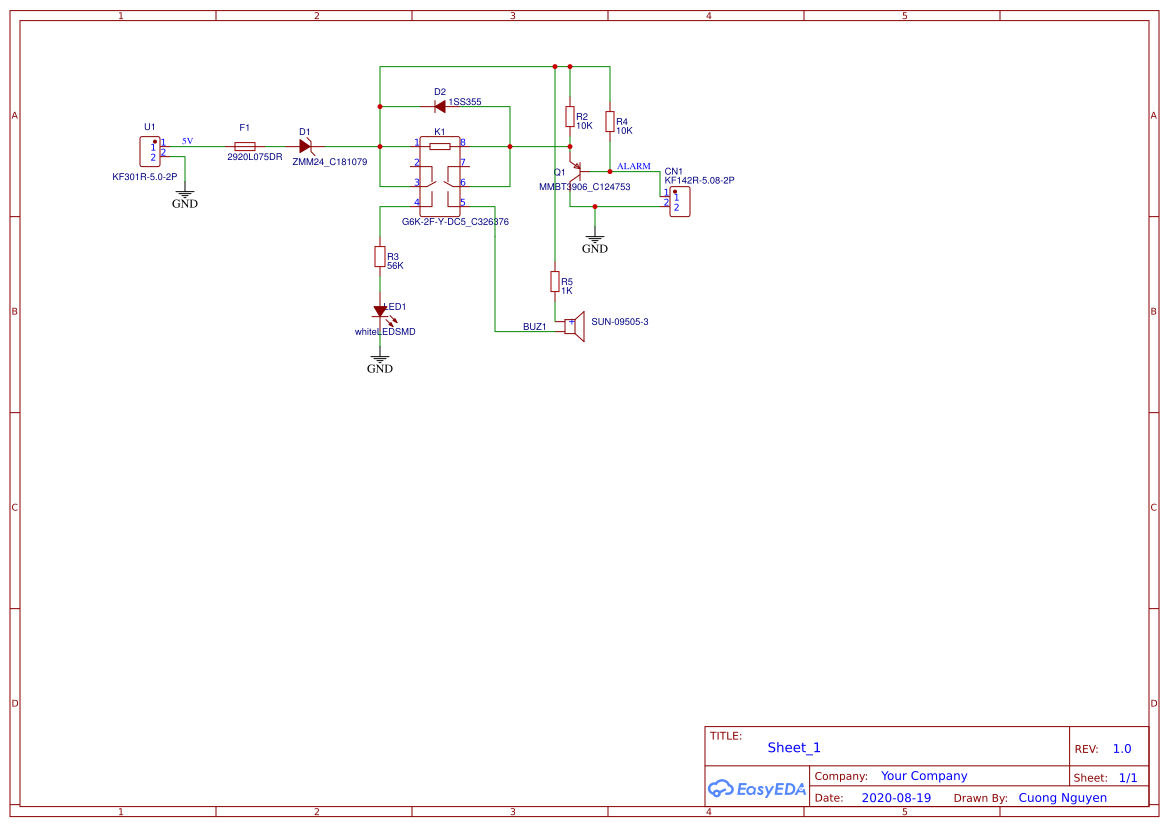1169x827 pixels.
Task: Click the sheet number 1/1
Action: coord(1128,778)
